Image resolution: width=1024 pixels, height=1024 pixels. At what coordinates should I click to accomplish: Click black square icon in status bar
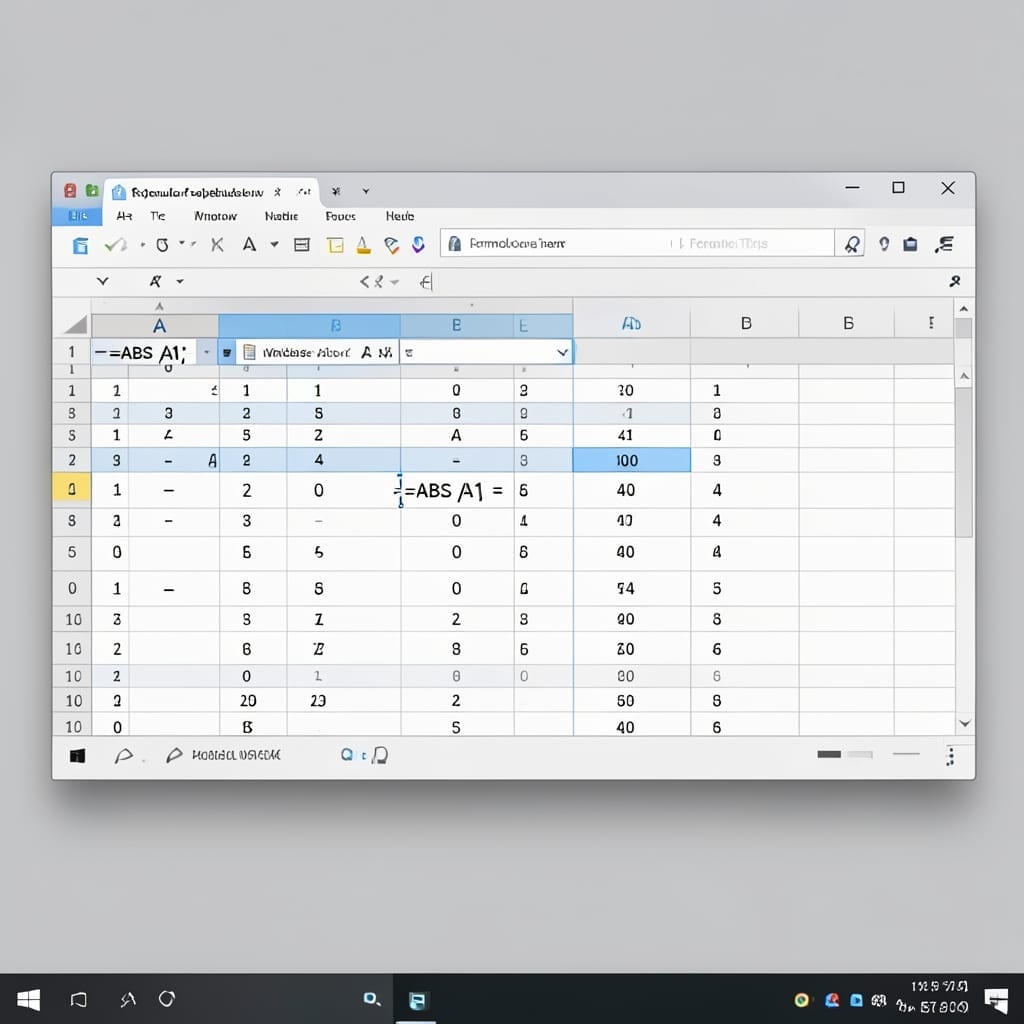tap(77, 756)
